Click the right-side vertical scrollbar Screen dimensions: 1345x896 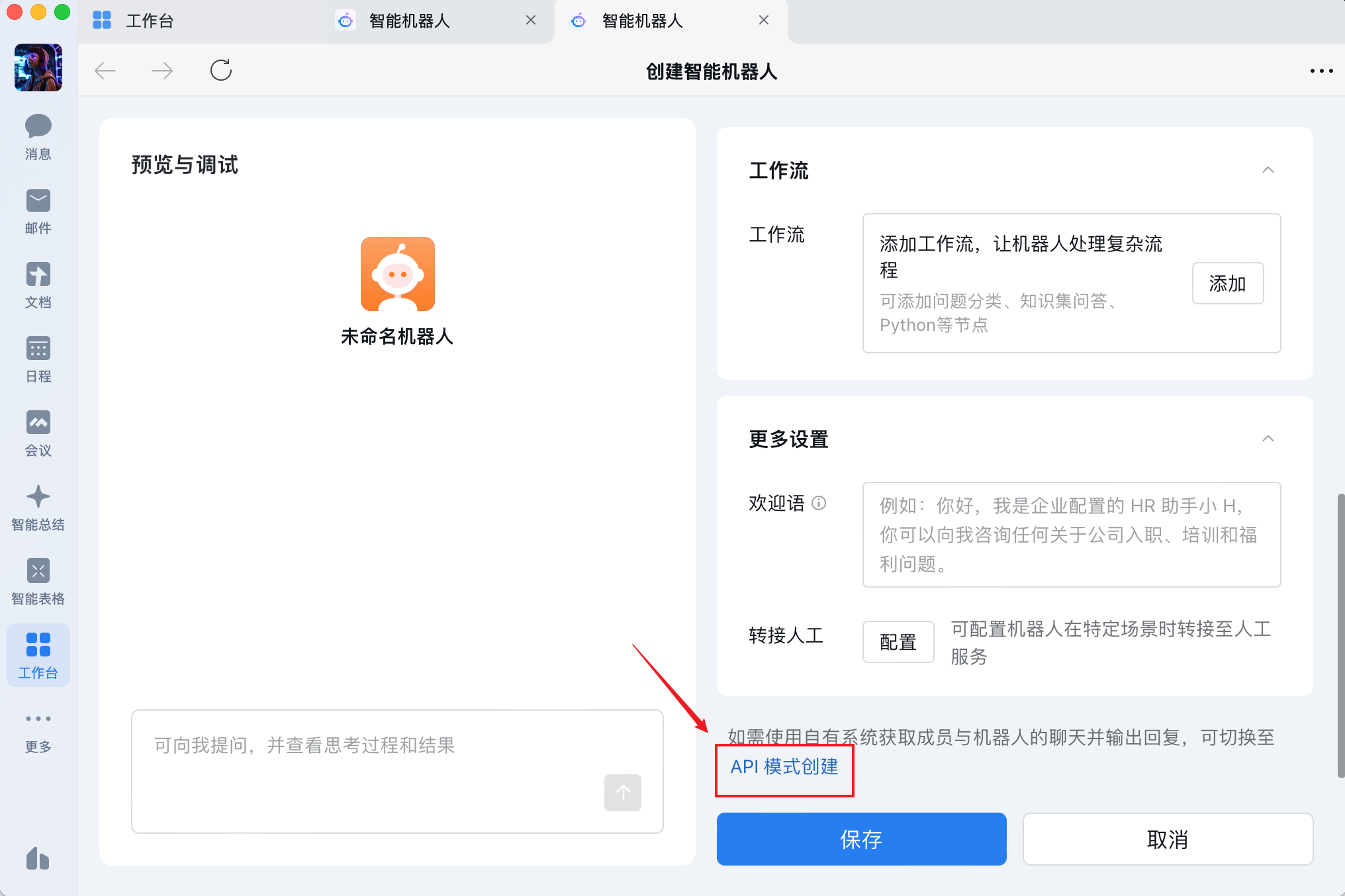click(1340, 634)
